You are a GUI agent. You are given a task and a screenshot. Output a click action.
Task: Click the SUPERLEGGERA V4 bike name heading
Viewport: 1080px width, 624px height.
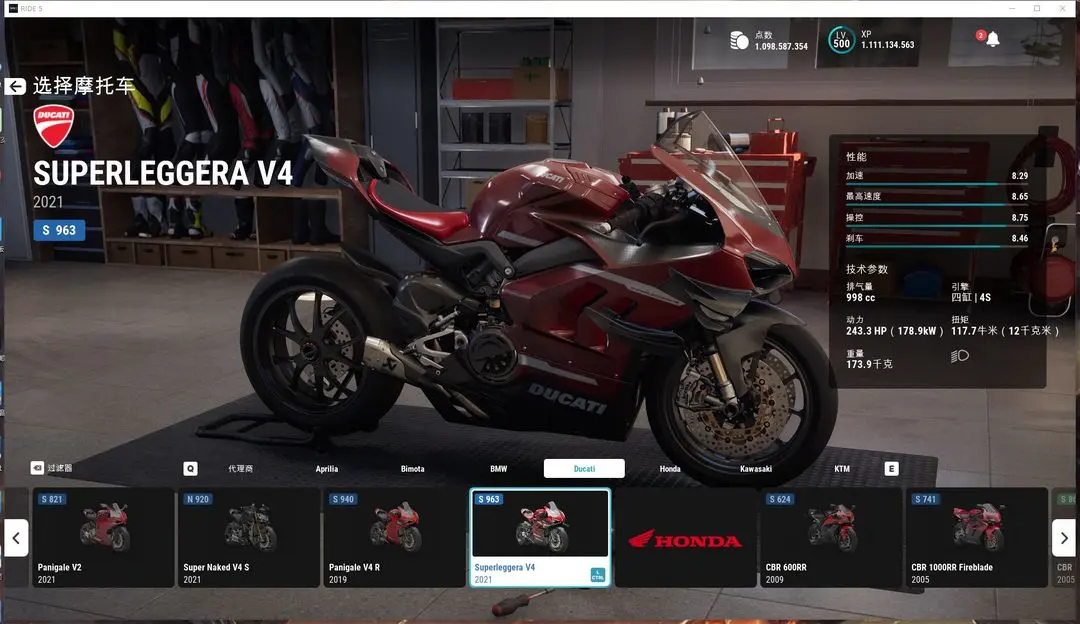(x=163, y=174)
